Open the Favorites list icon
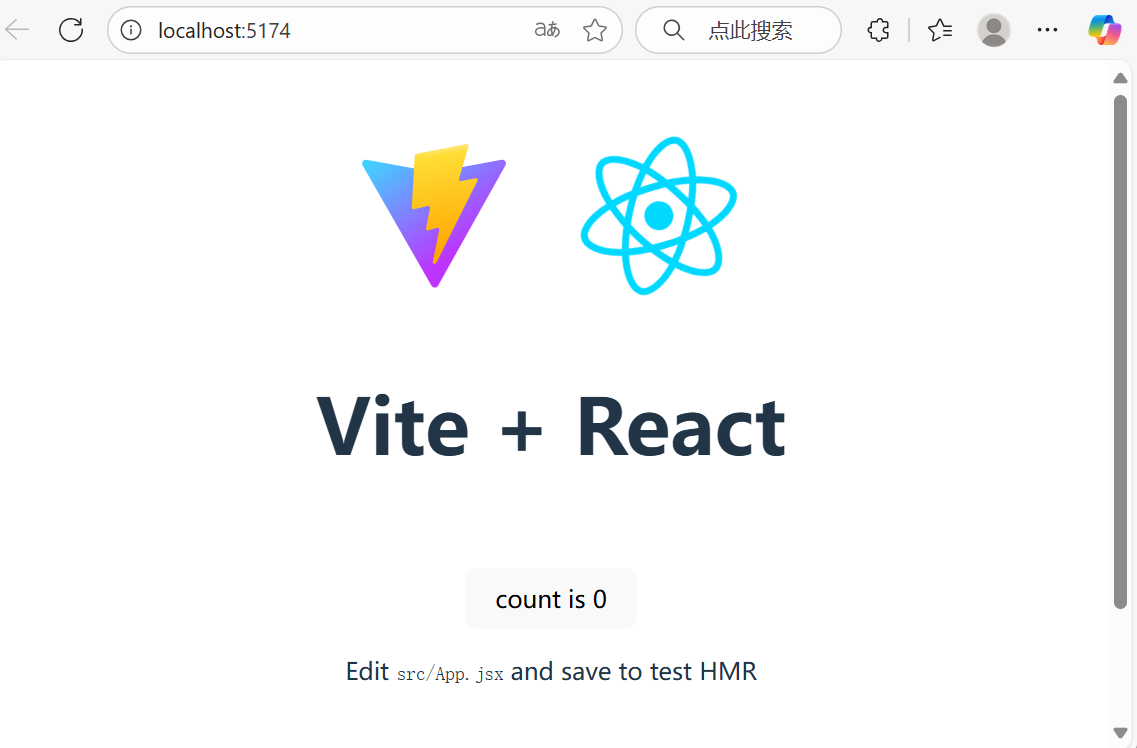Viewport: 1137px width, 748px height. tap(940, 30)
